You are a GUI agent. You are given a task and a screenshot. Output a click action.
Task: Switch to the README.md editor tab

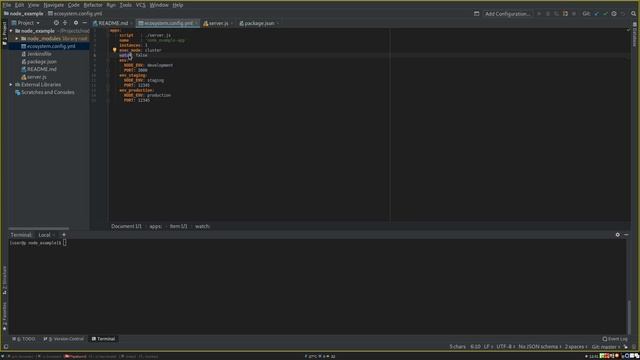coord(113,23)
